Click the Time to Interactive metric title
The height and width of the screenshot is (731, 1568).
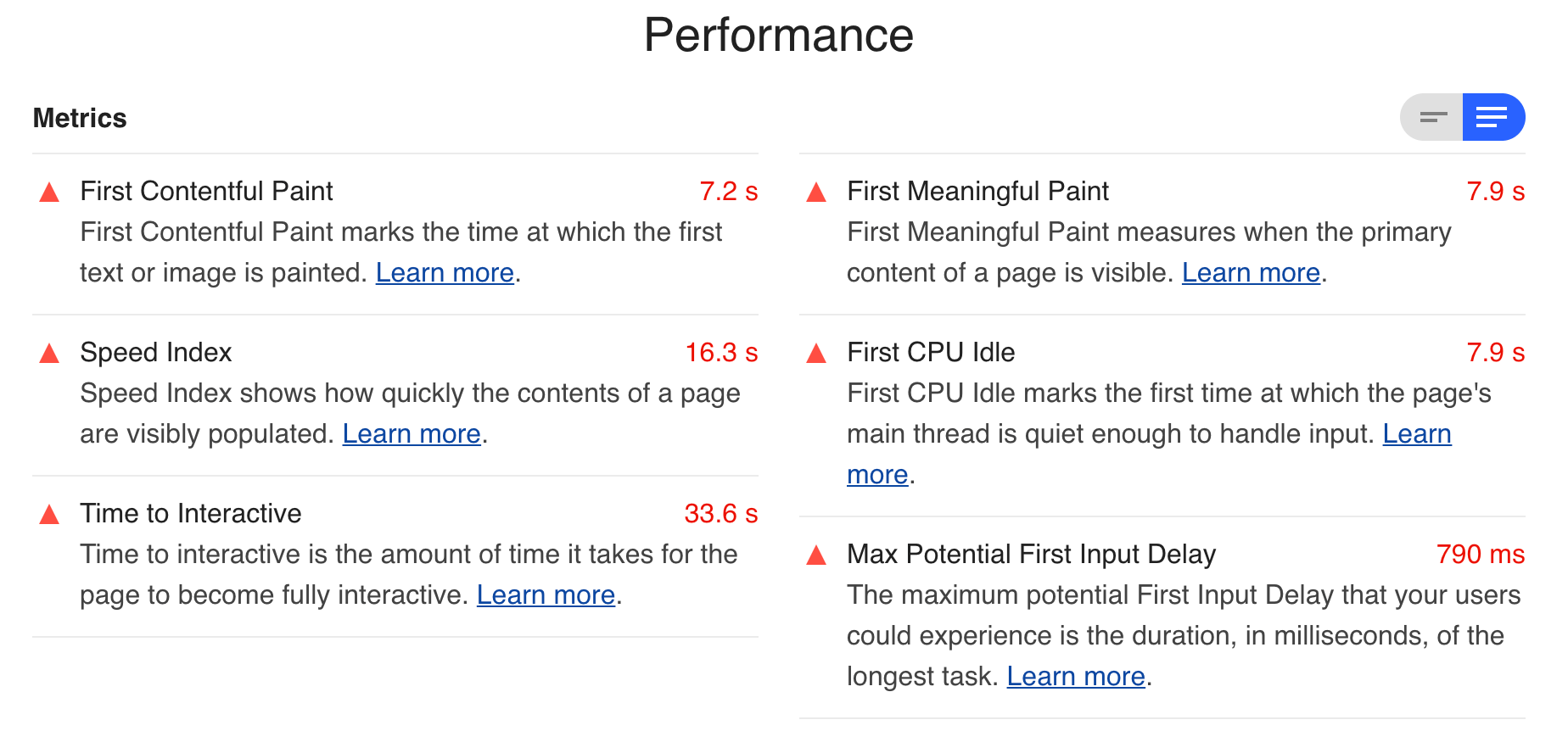[x=191, y=514]
